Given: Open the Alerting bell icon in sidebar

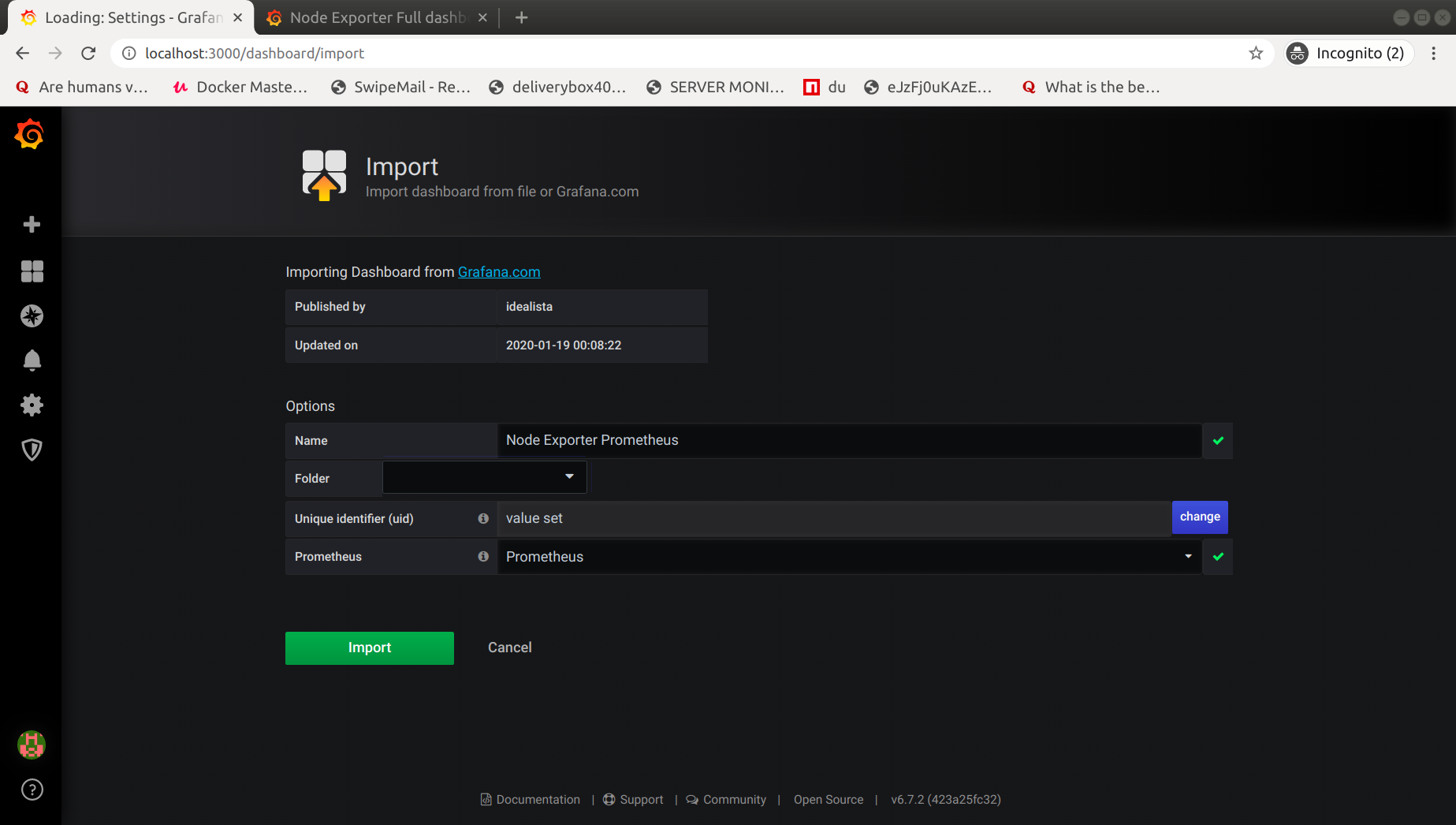Looking at the screenshot, I should click(32, 360).
